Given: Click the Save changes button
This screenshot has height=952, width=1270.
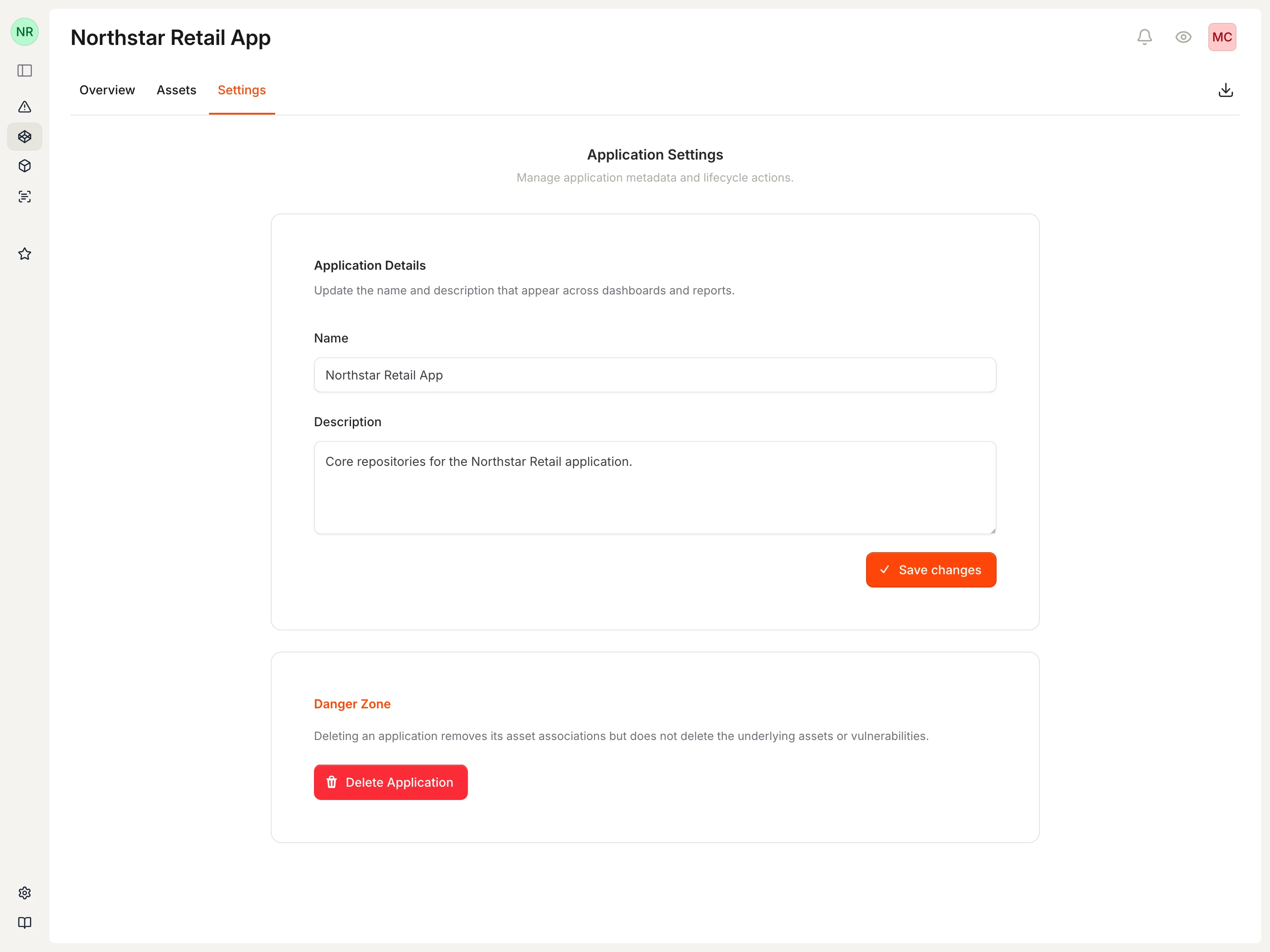Looking at the screenshot, I should [931, 570].
